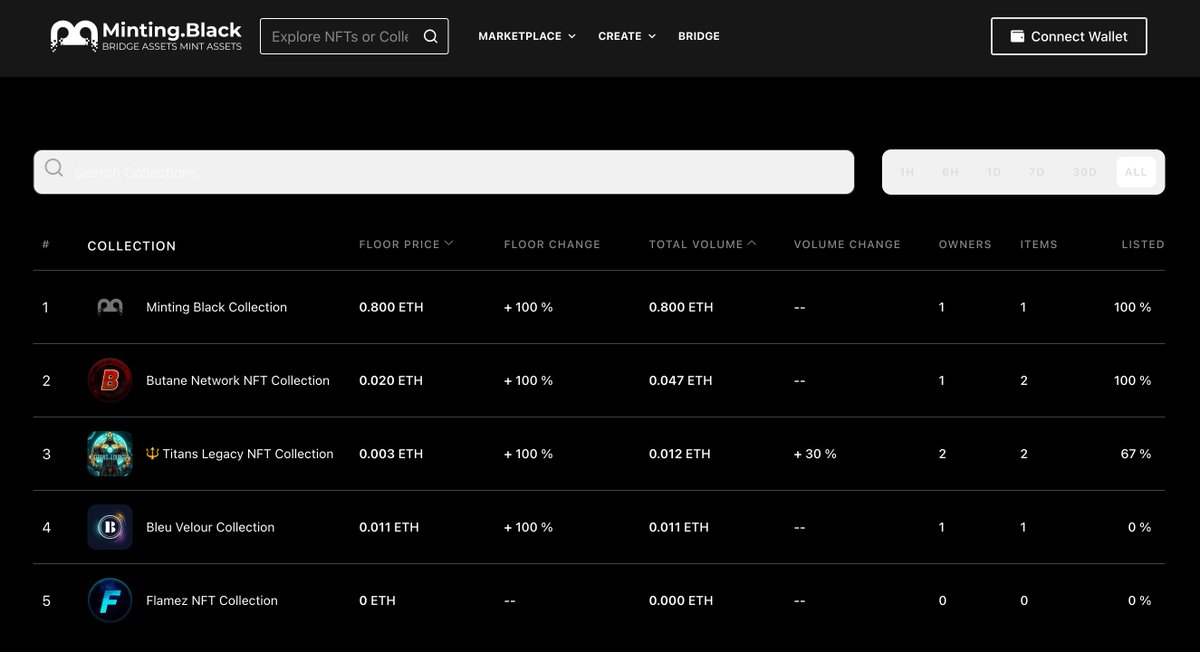The width and height of the screenshot is (1200, 652).
Task: Click the Connect Wallet button
Action: 1069,36
